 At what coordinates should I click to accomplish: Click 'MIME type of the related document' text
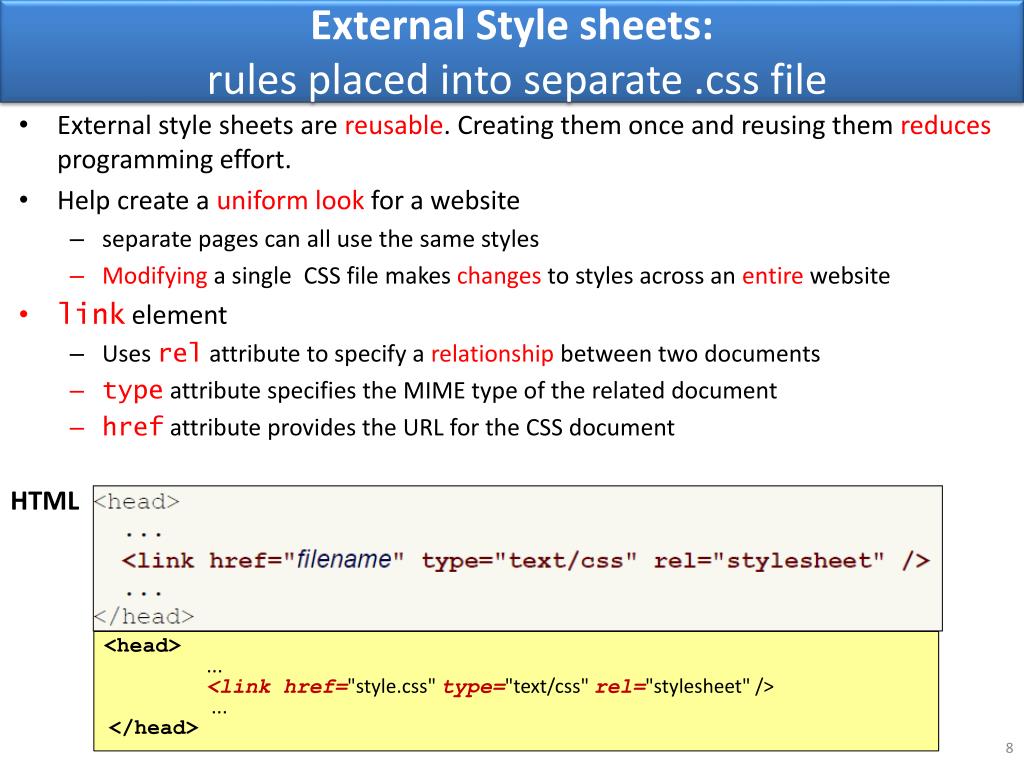[x=590, y=391]
